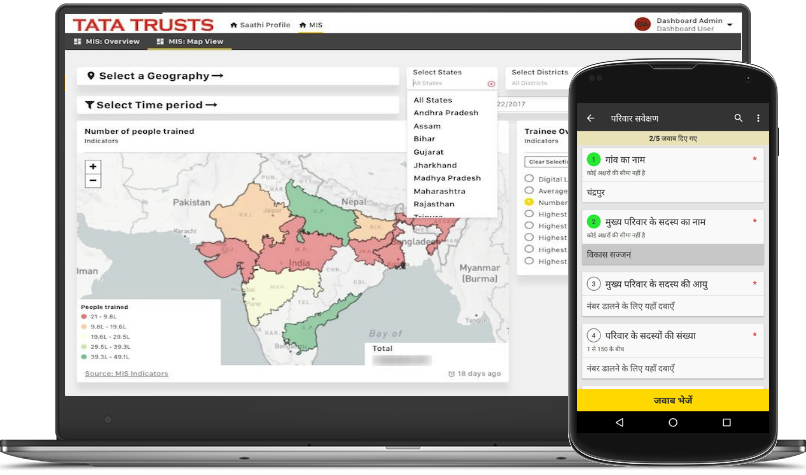Viewport: 806px width, 475px height.
Task: Tap the question 4 number badge
Action: click(x=593, y=336)
